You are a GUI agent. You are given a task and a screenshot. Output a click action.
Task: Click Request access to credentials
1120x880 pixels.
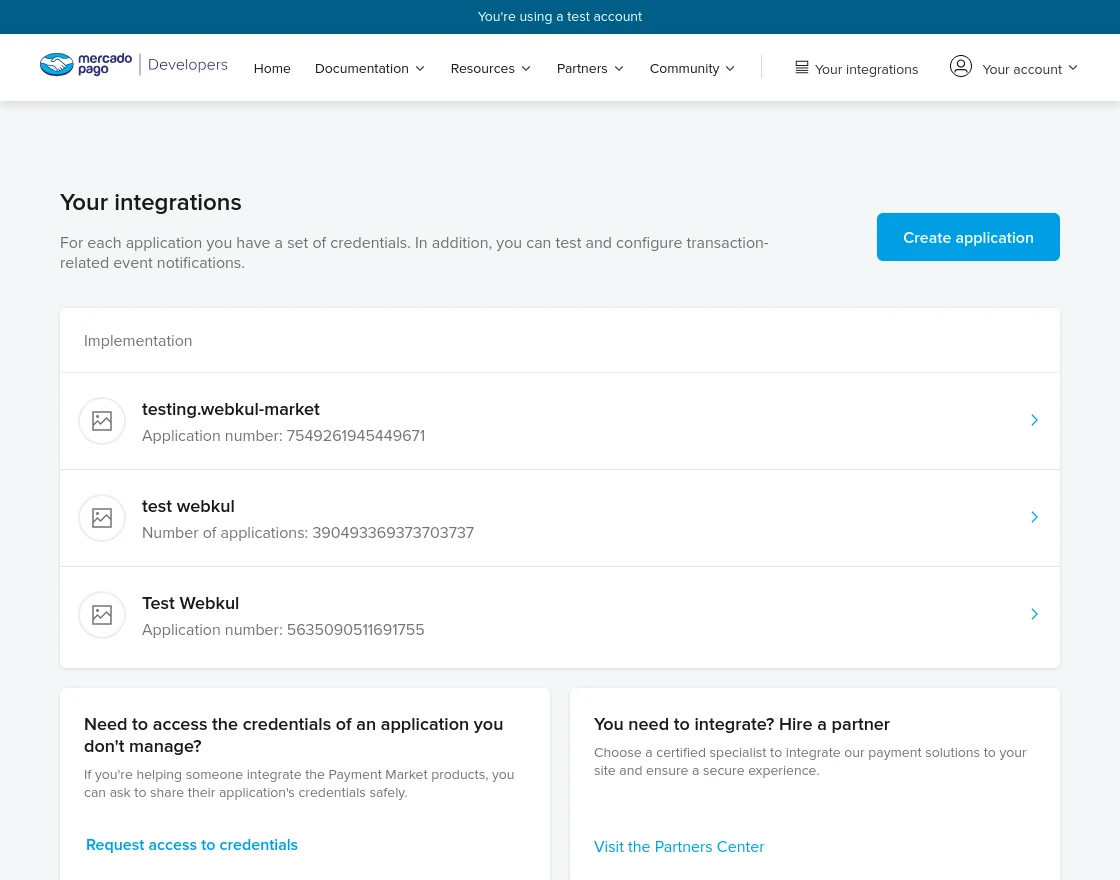192,845
